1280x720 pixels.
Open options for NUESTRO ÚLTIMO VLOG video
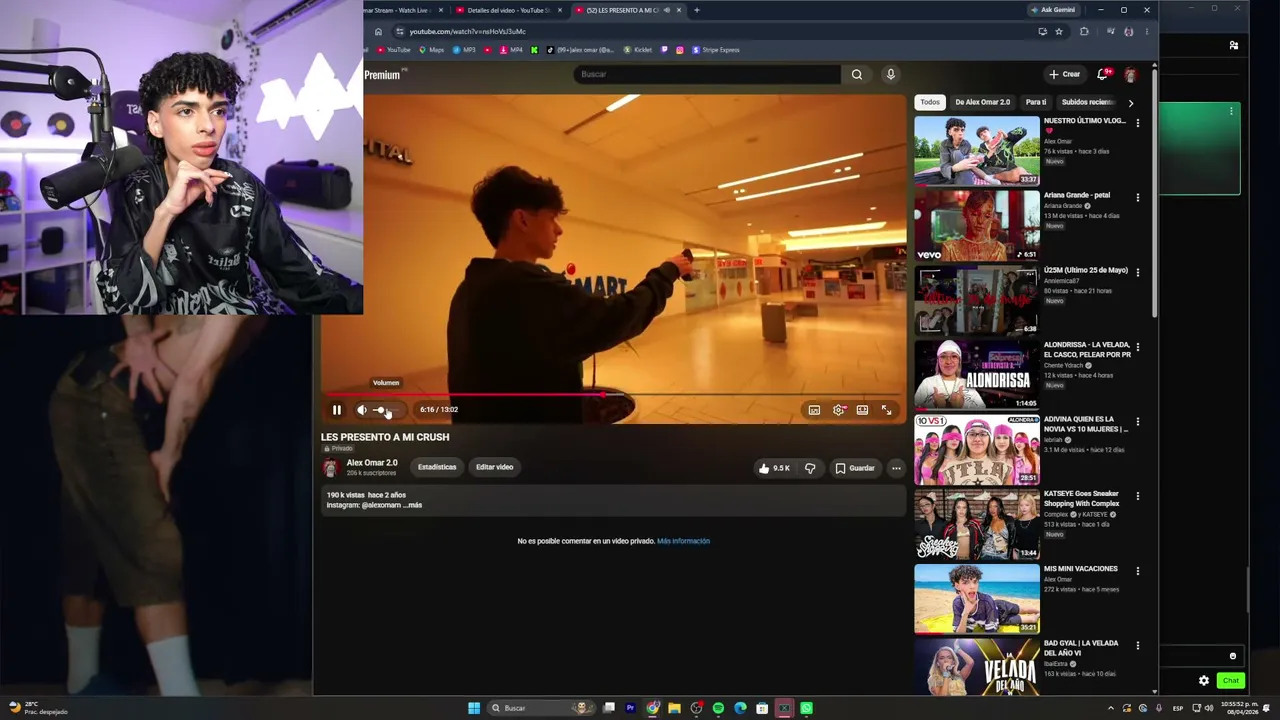1137,123
